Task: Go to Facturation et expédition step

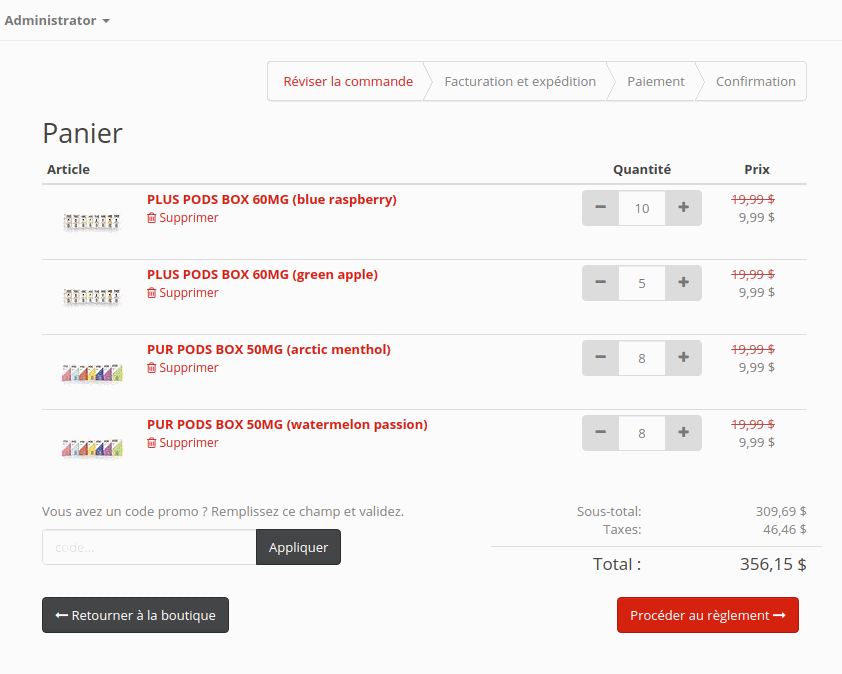Action: [x=520, y=82]
